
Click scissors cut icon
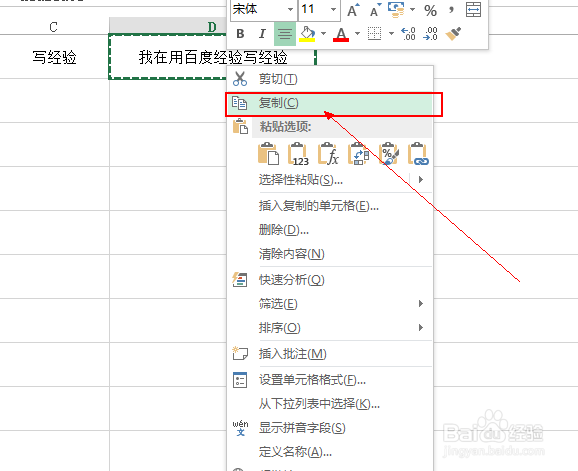coord(240,79)
